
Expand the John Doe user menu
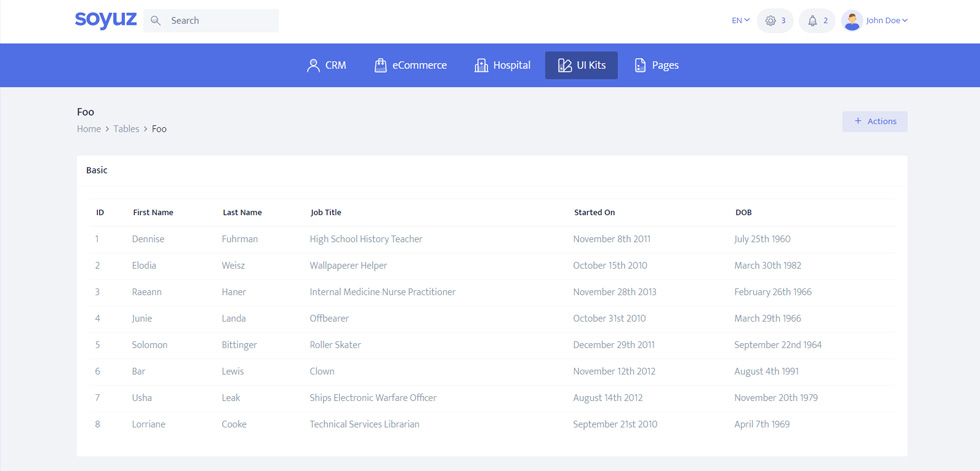pos(886,21)
